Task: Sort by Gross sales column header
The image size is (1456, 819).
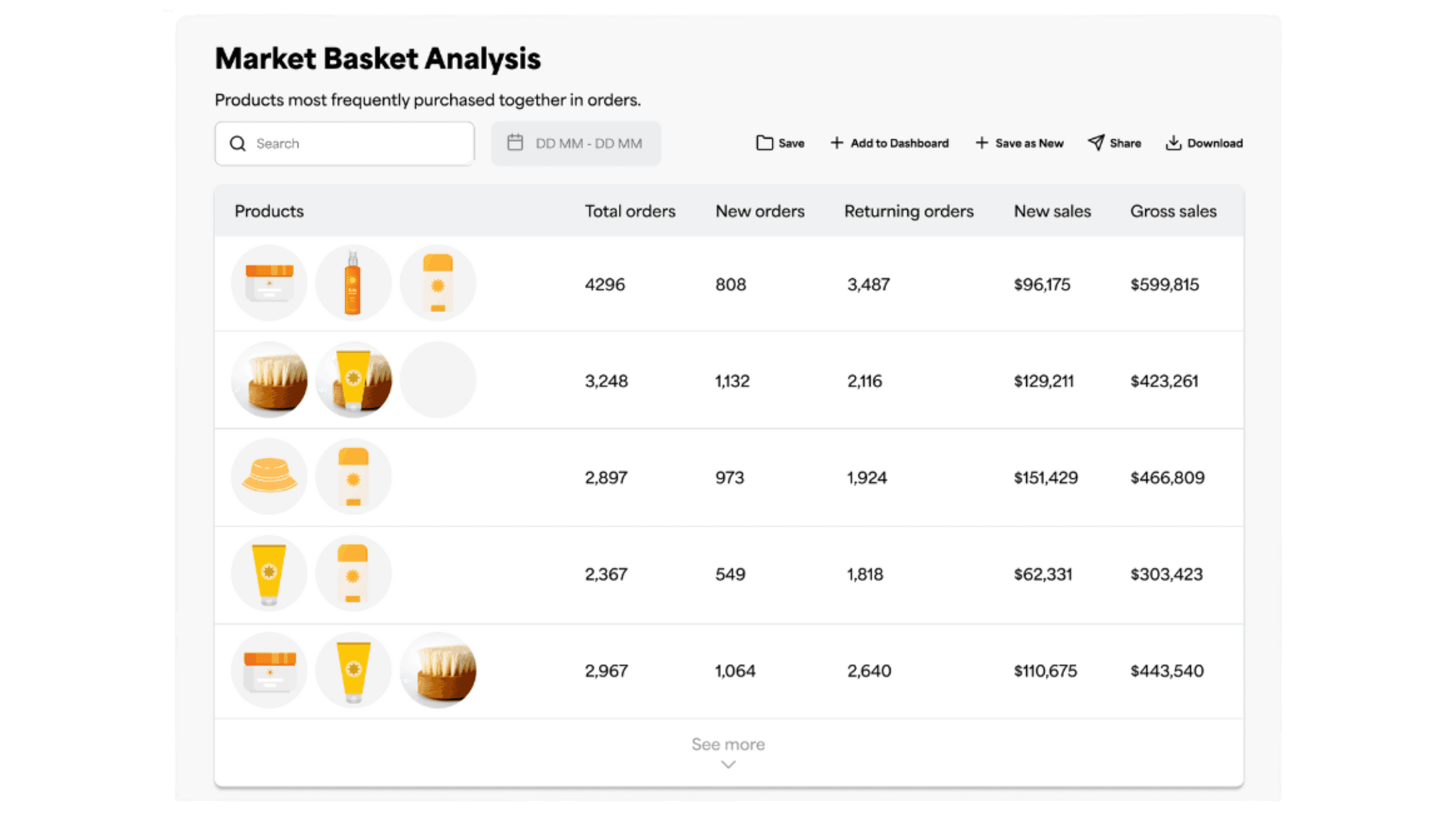Action: (1173, 211)
